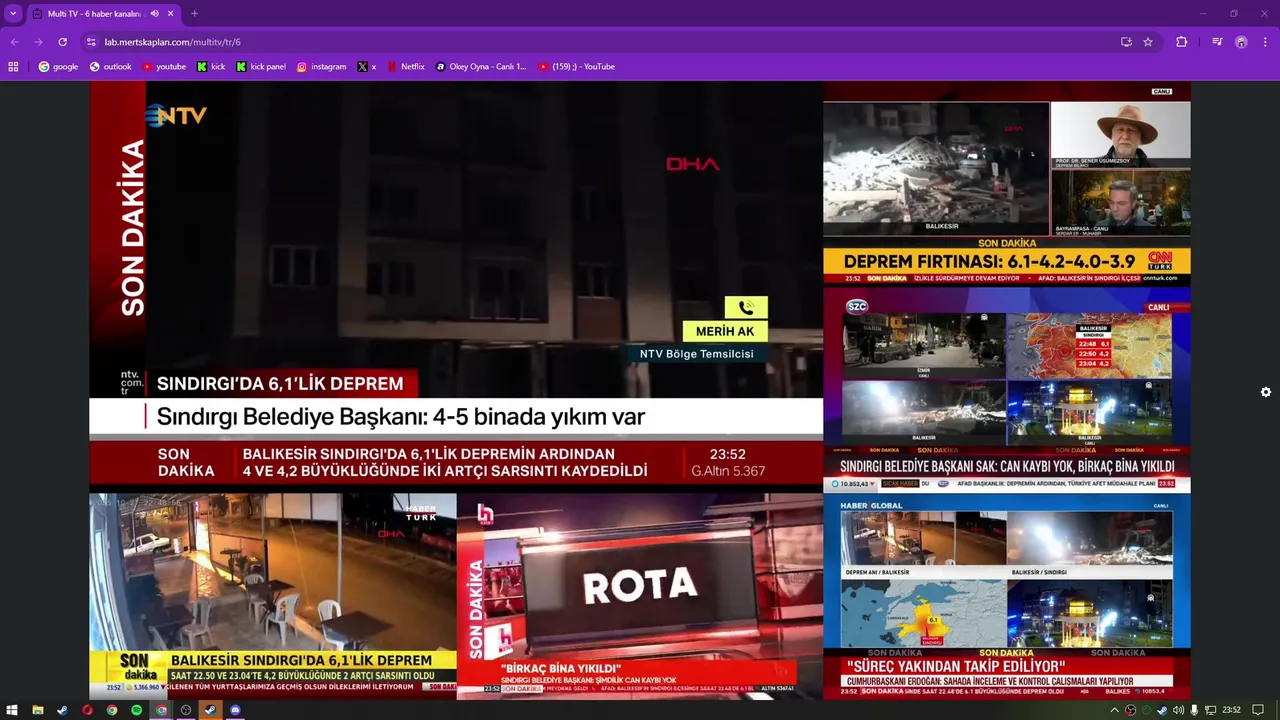The width and height of the screenshot is (1280, 720).
Task: Open the Chrome profile avatar
Action: tap(1241, 42)
